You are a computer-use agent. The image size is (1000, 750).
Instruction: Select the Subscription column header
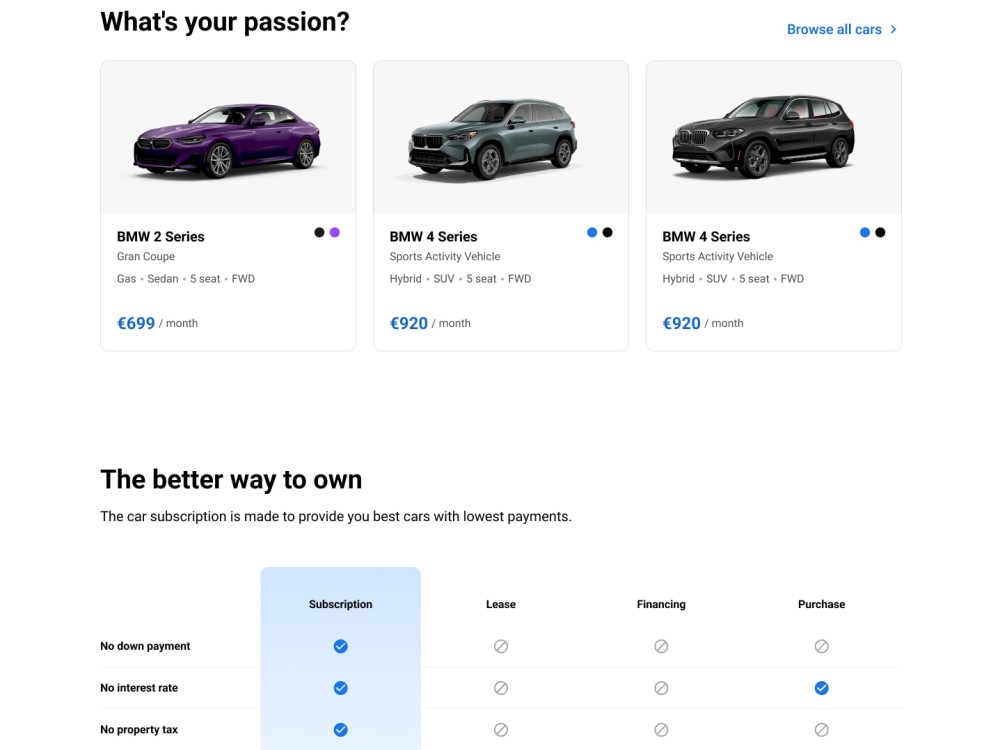[x=341, y=604]
